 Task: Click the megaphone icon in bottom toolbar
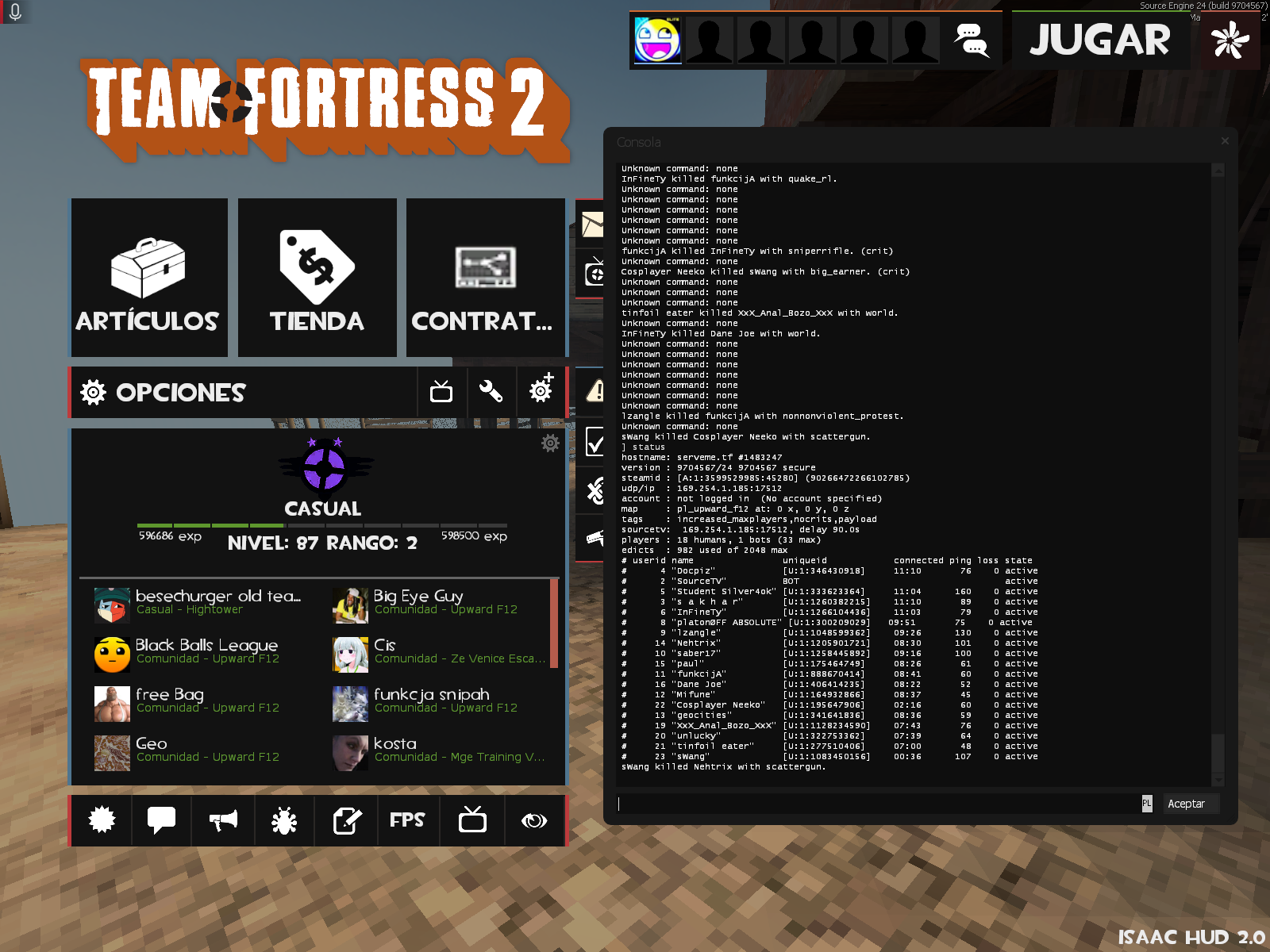[x=223, y=821]
